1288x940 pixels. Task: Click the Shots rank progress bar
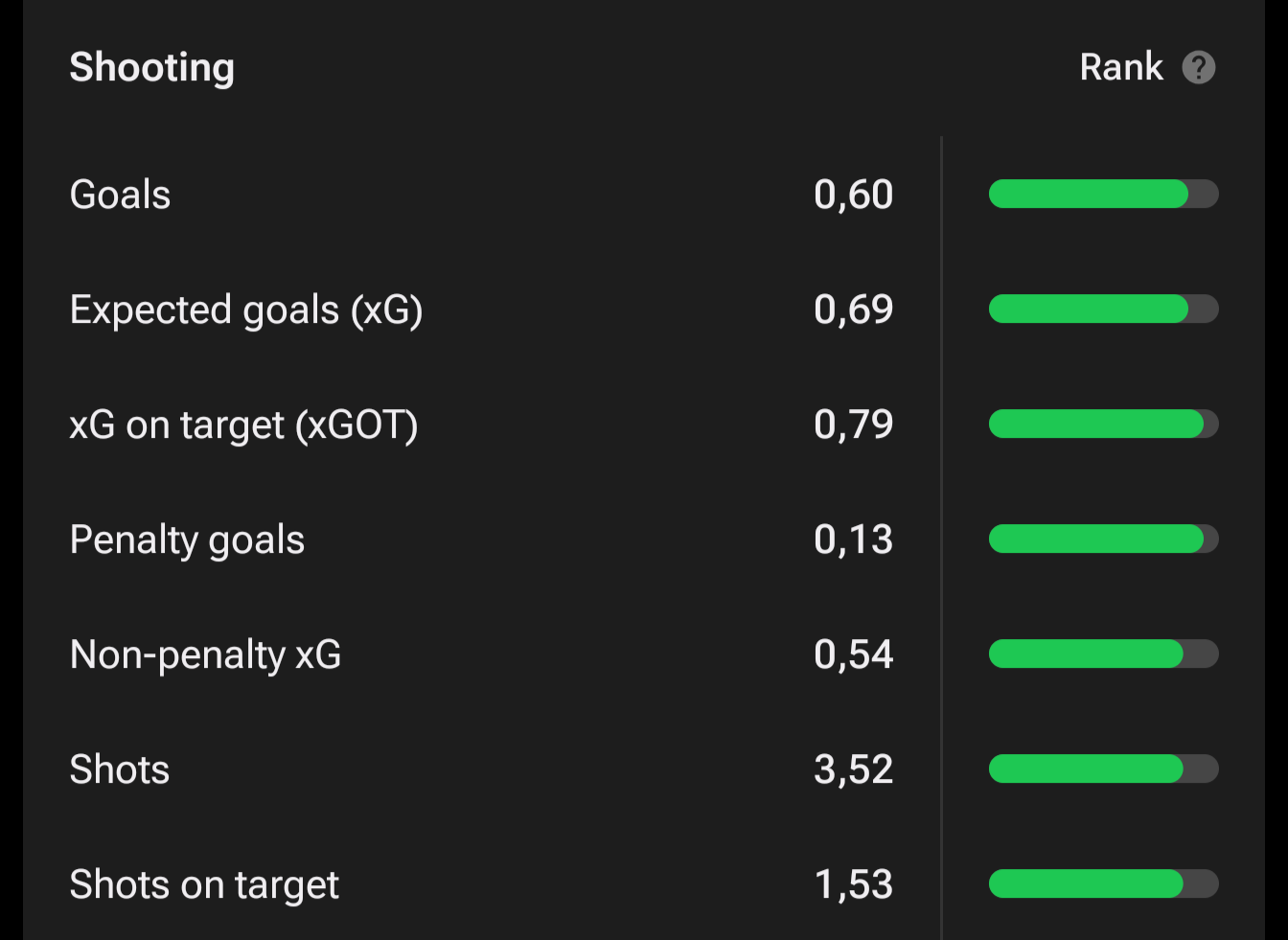pos(1103,769)
